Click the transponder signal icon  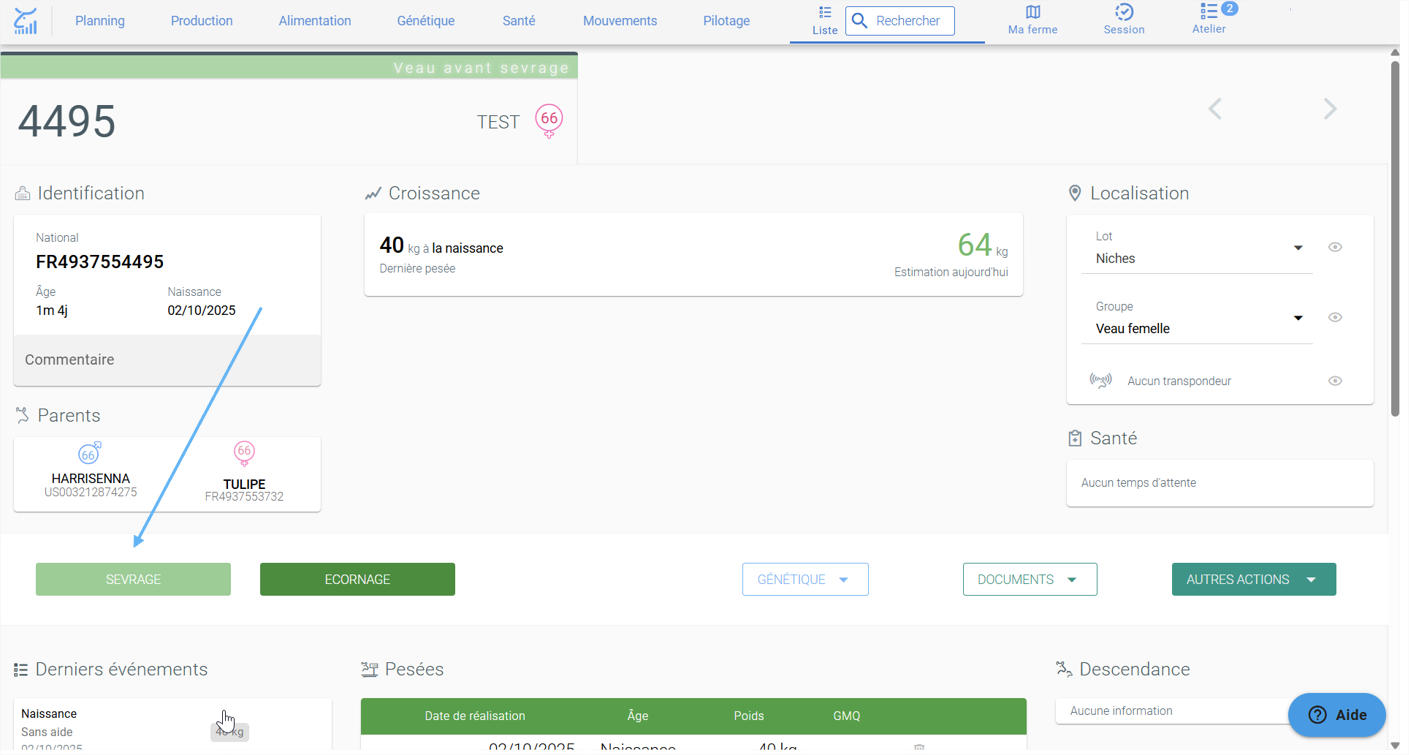(x=1100, y=380)
